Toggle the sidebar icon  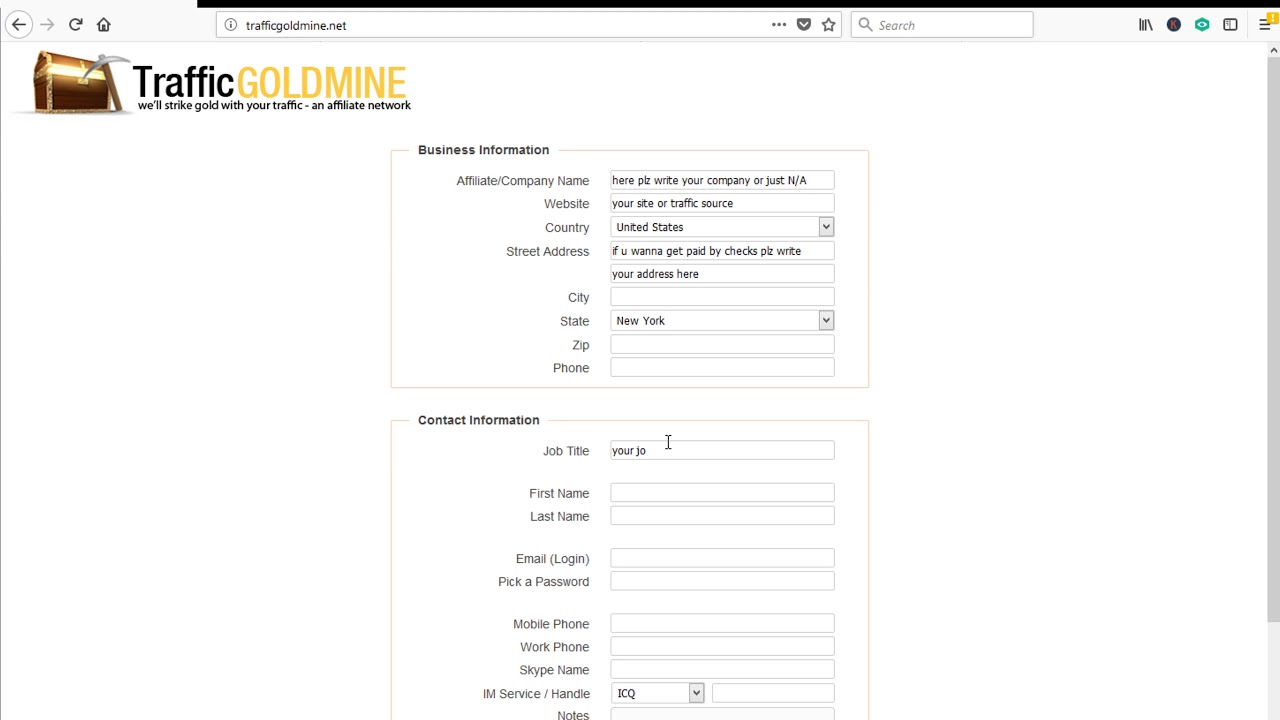(x=1230, y=25)
